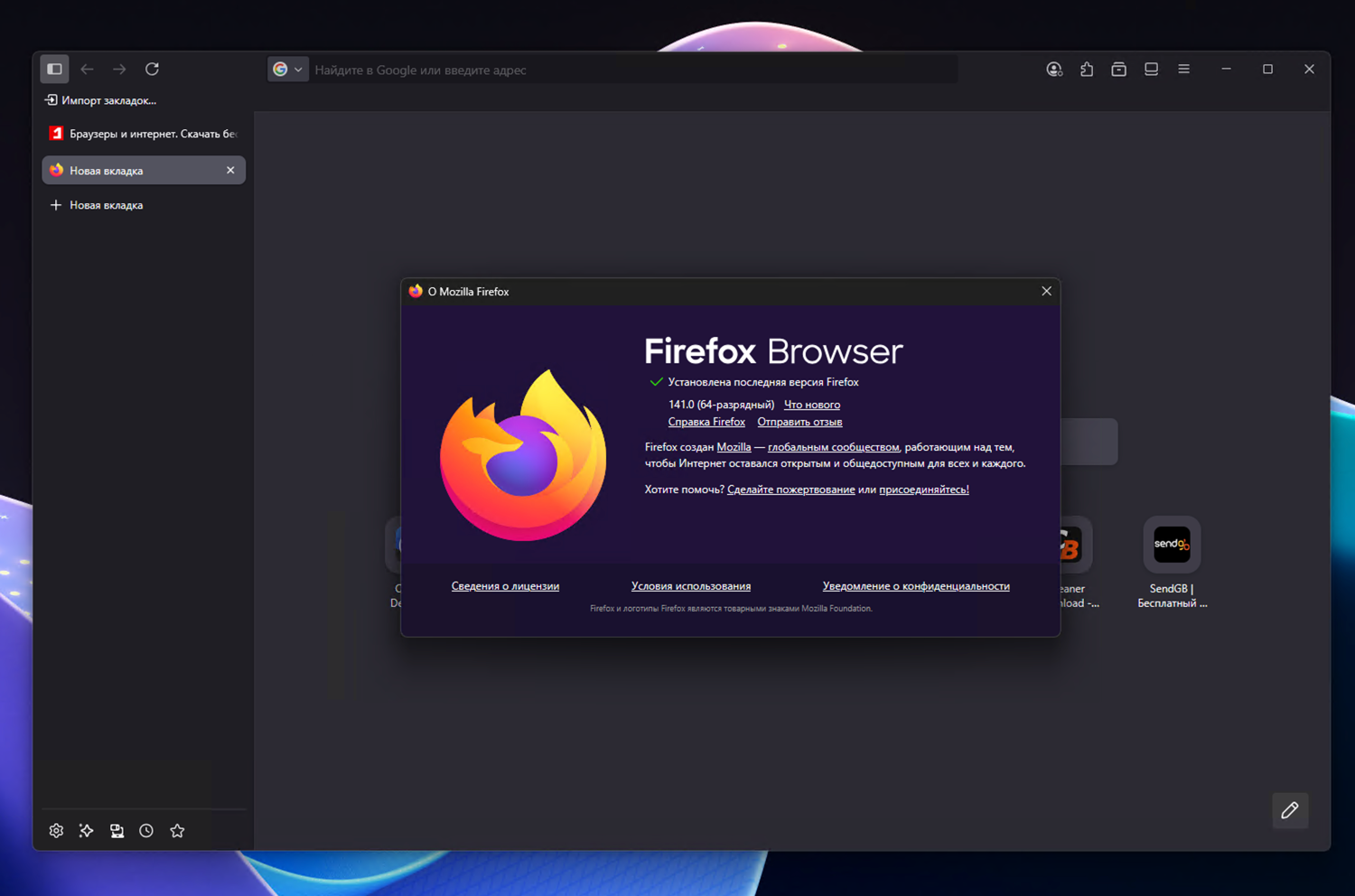The height and width of the screenshot is (896, 1355).
Task: Open bookmarks star icon in sidebar
Action: (177, 831)
